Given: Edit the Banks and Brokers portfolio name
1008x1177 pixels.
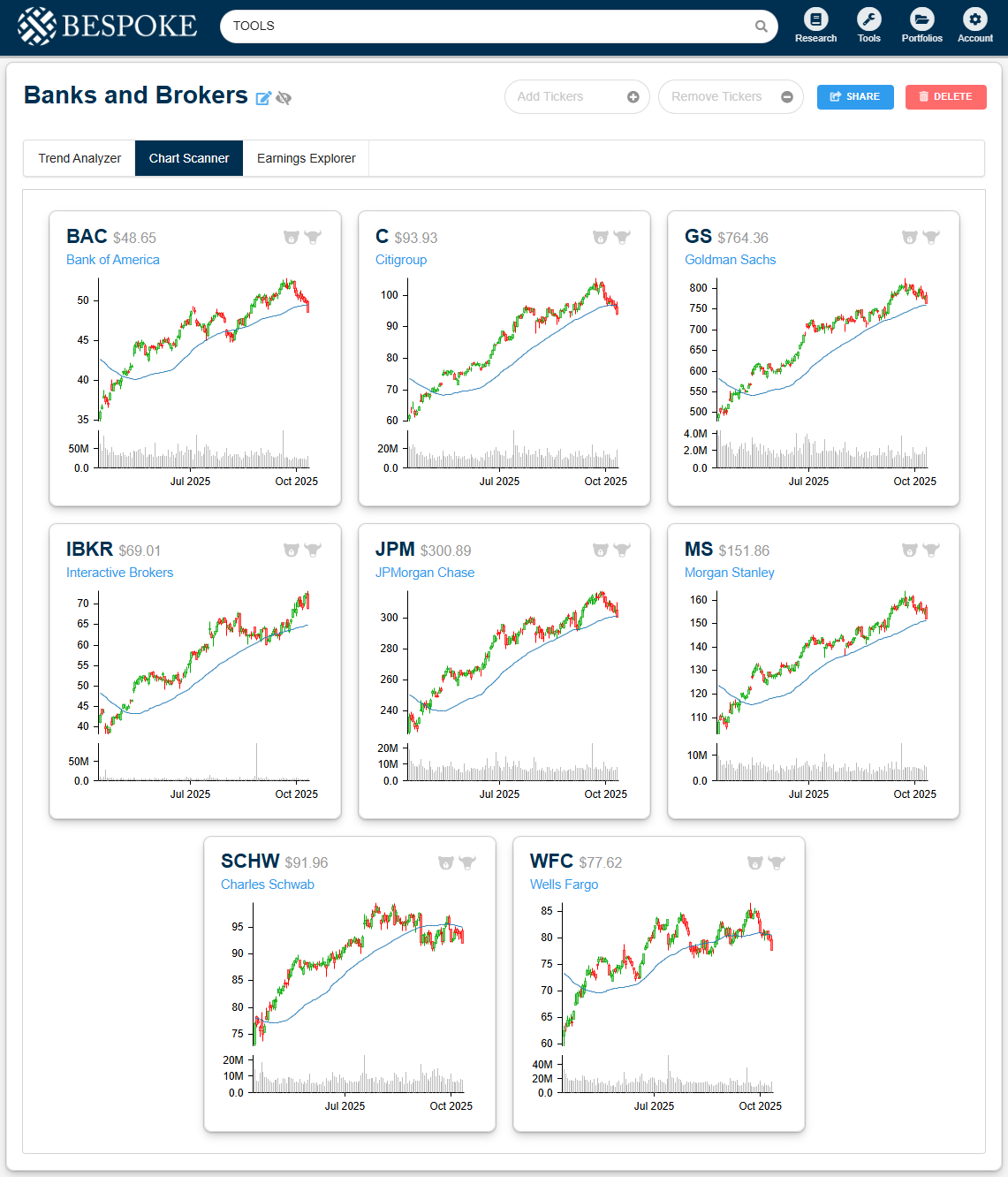Looking at the screenshot, I should [263, 98].
